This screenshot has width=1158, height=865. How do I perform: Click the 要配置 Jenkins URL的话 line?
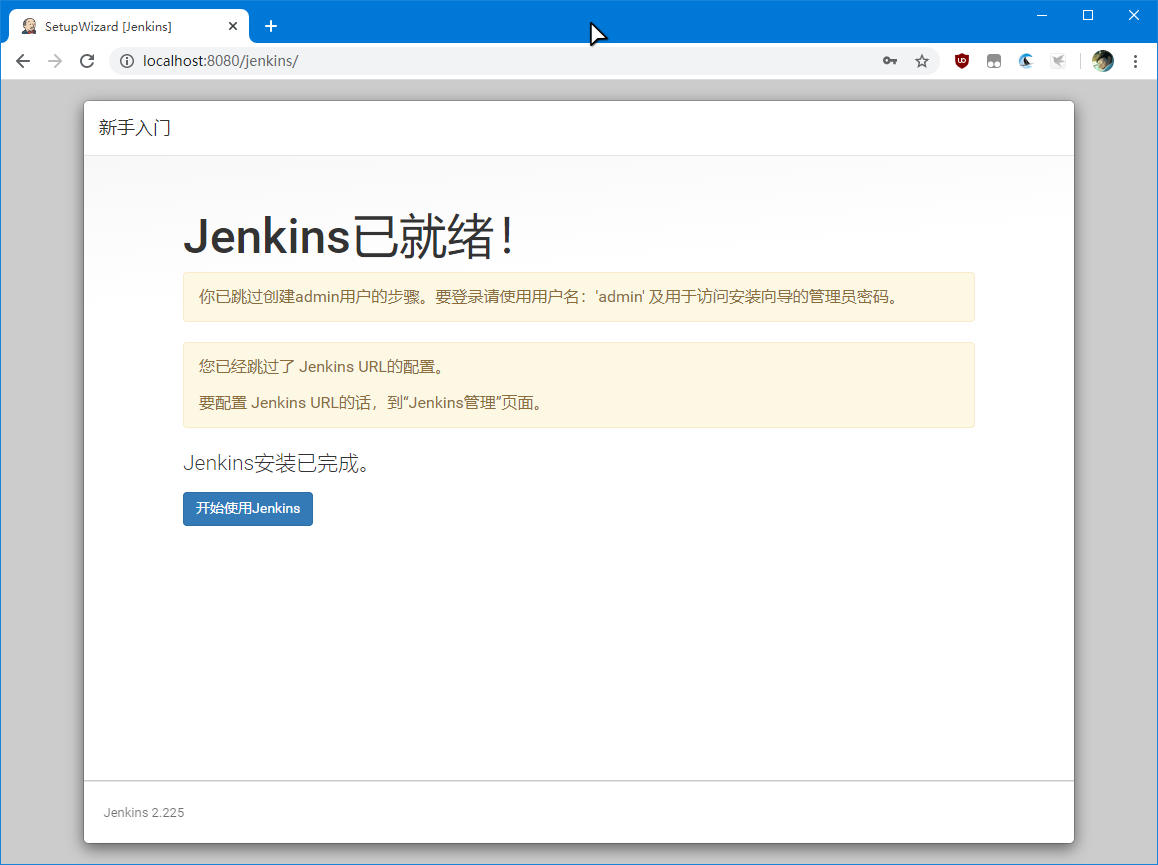click(x=371, y=403)
